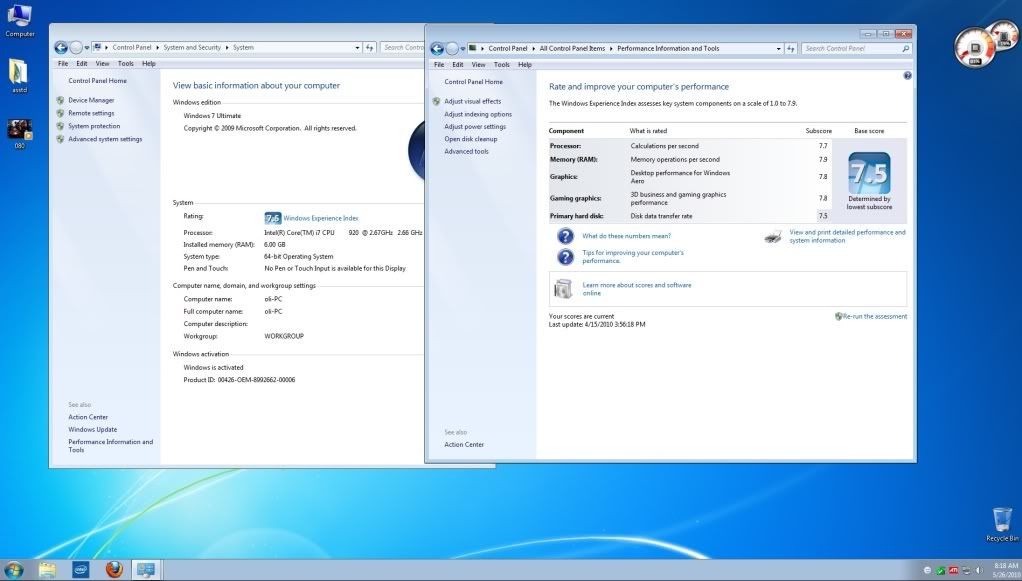Open the Windows Start menu orb

(x=14, y=569)
